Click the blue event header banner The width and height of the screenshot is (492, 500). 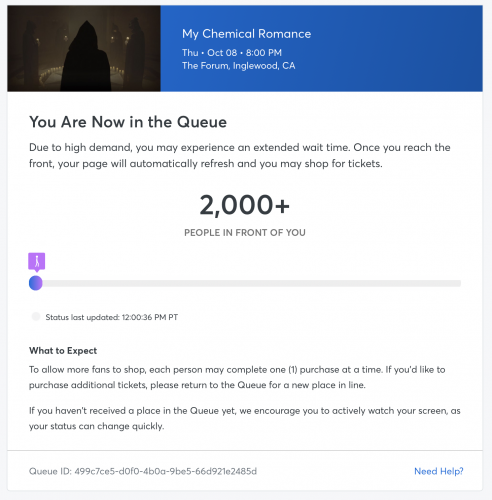click(x=322, y=48)
